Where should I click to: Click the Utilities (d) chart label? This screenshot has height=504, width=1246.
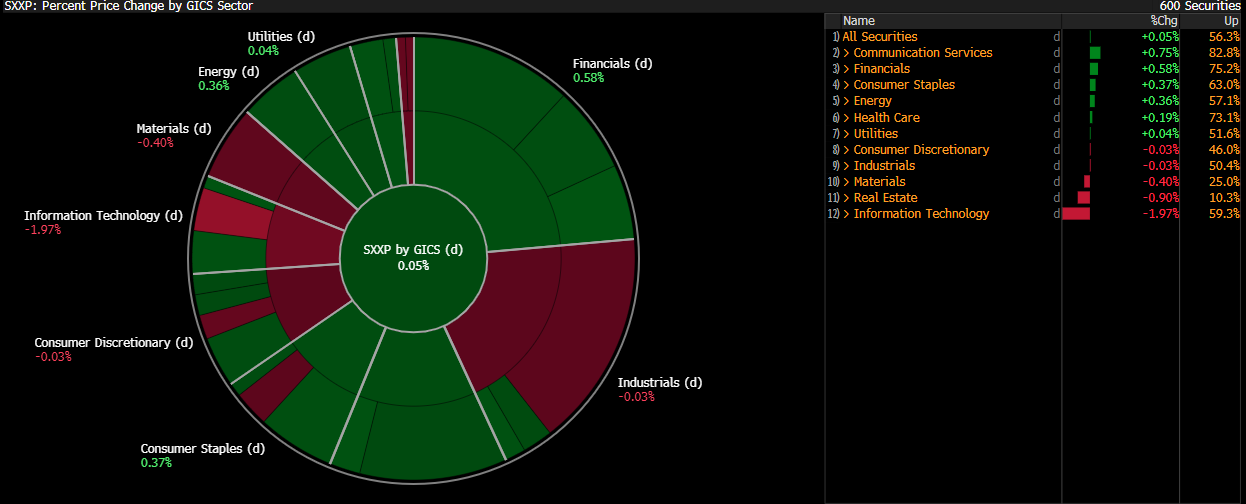click(281, 37)
